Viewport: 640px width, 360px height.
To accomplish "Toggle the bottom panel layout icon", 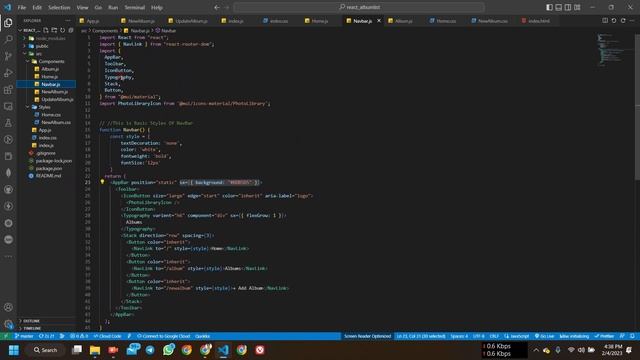I will click(x=558, y=7).
